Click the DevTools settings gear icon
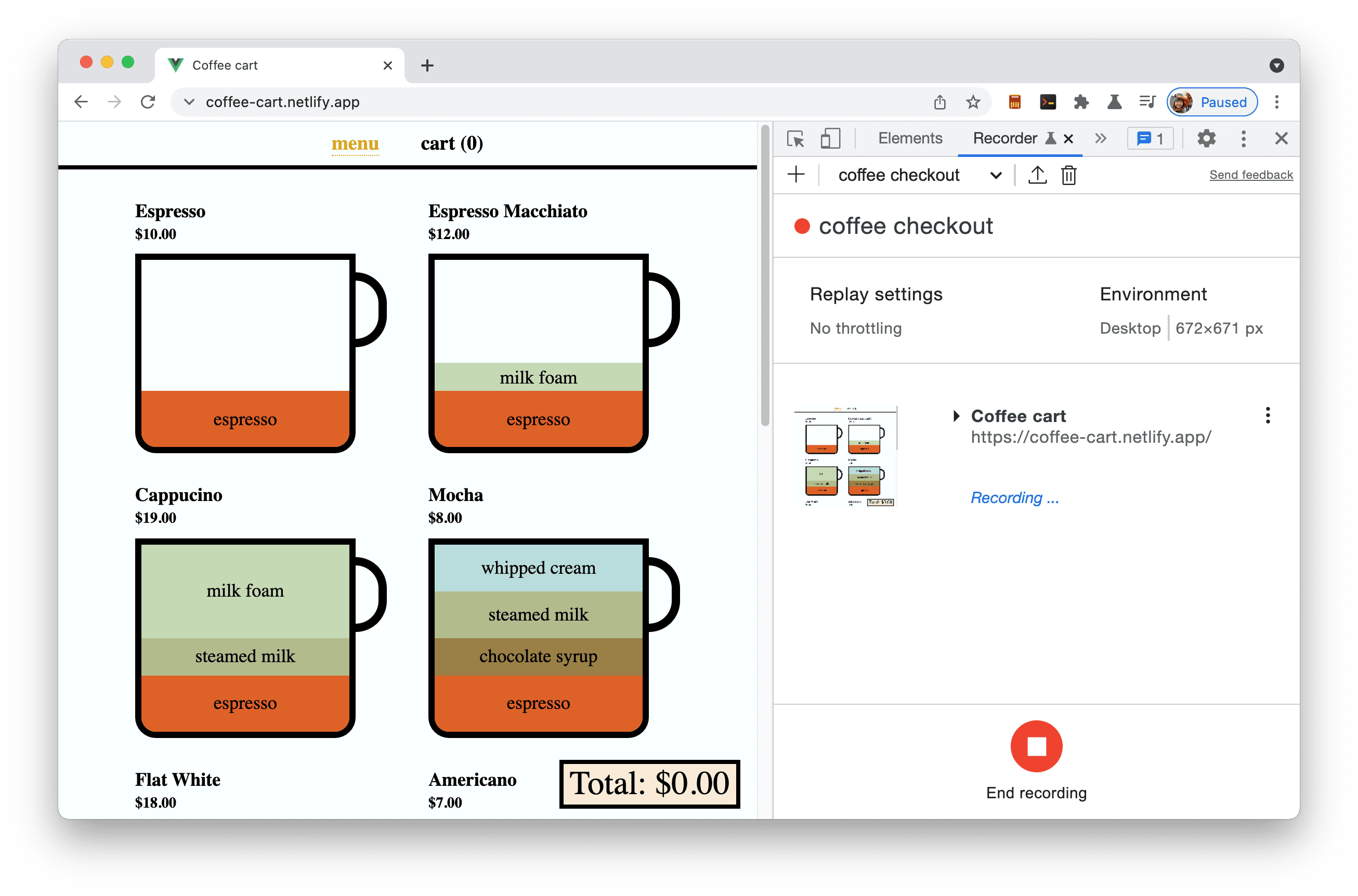This screenshot has width=1358, height=896. pyautogui.click(x=1207, y=139)
